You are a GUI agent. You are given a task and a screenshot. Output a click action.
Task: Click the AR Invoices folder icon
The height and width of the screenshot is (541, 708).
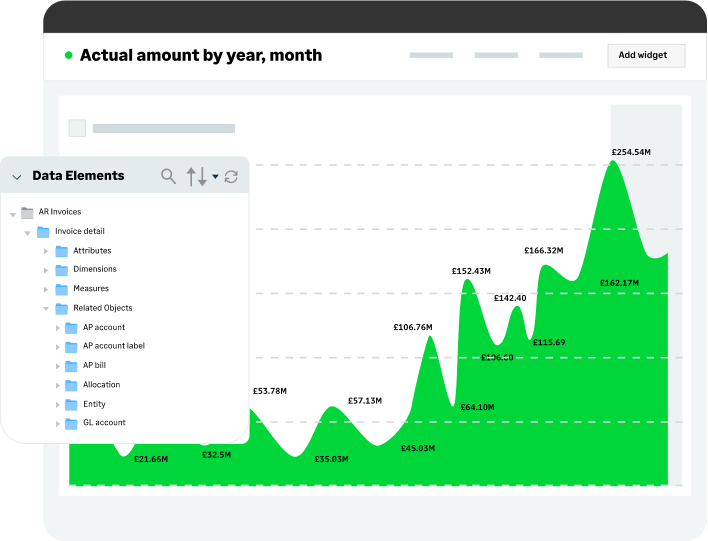(x=28, y=212)
